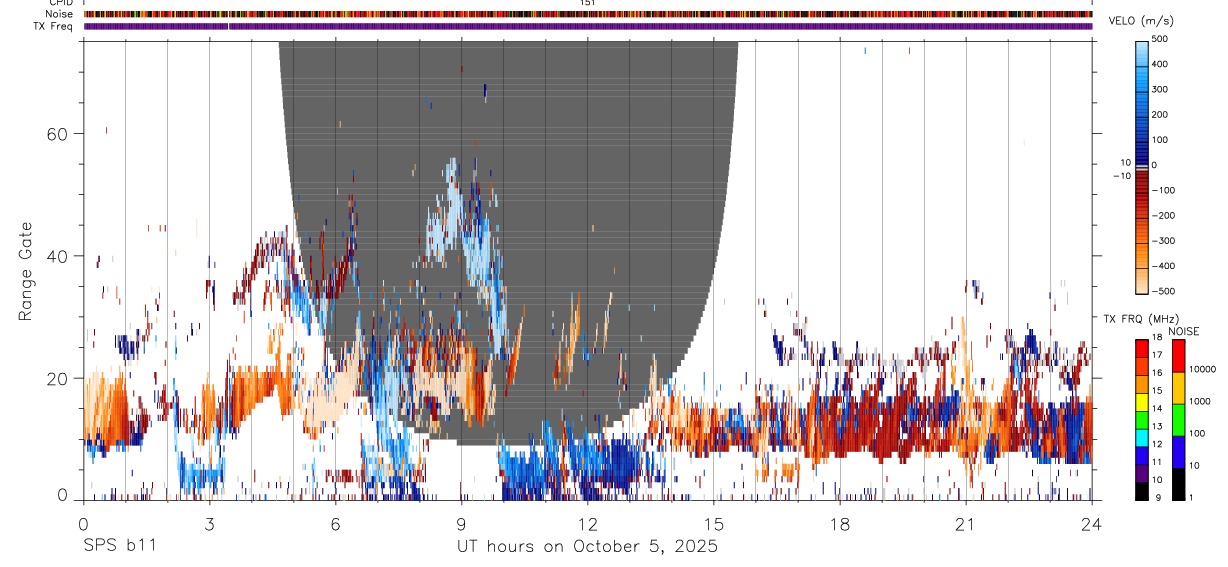This screenshot has width=1228, height=567.
Task: Click velocity scale value '400'
Action: tap(1160, 64)
